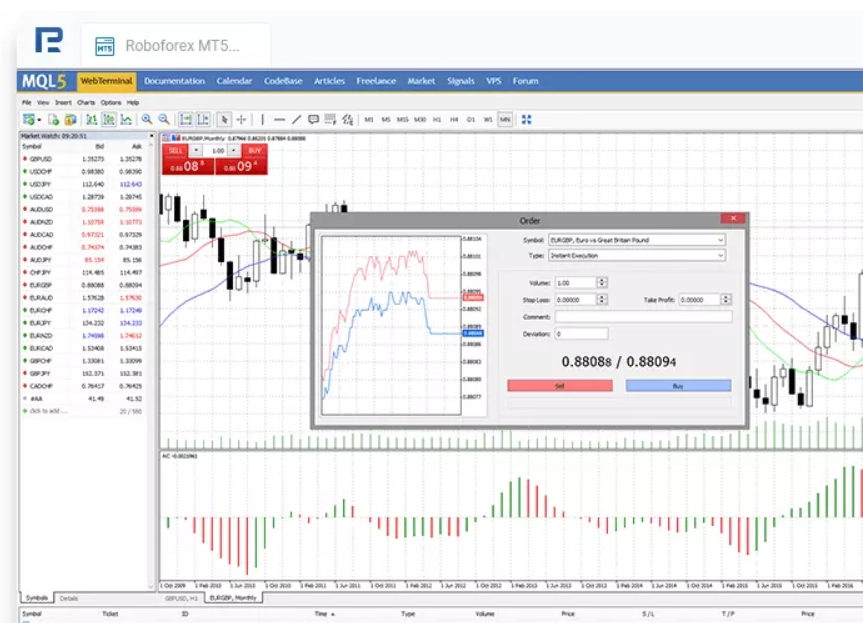Select the horizontal line tool
863x623 pixels.
280,119
